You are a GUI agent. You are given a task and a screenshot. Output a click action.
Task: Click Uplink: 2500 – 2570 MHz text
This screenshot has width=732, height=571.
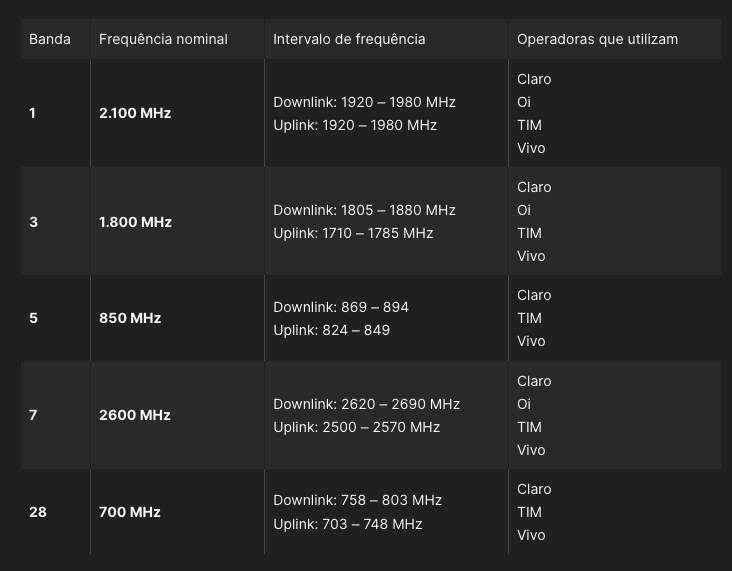(x=356, y=427)
